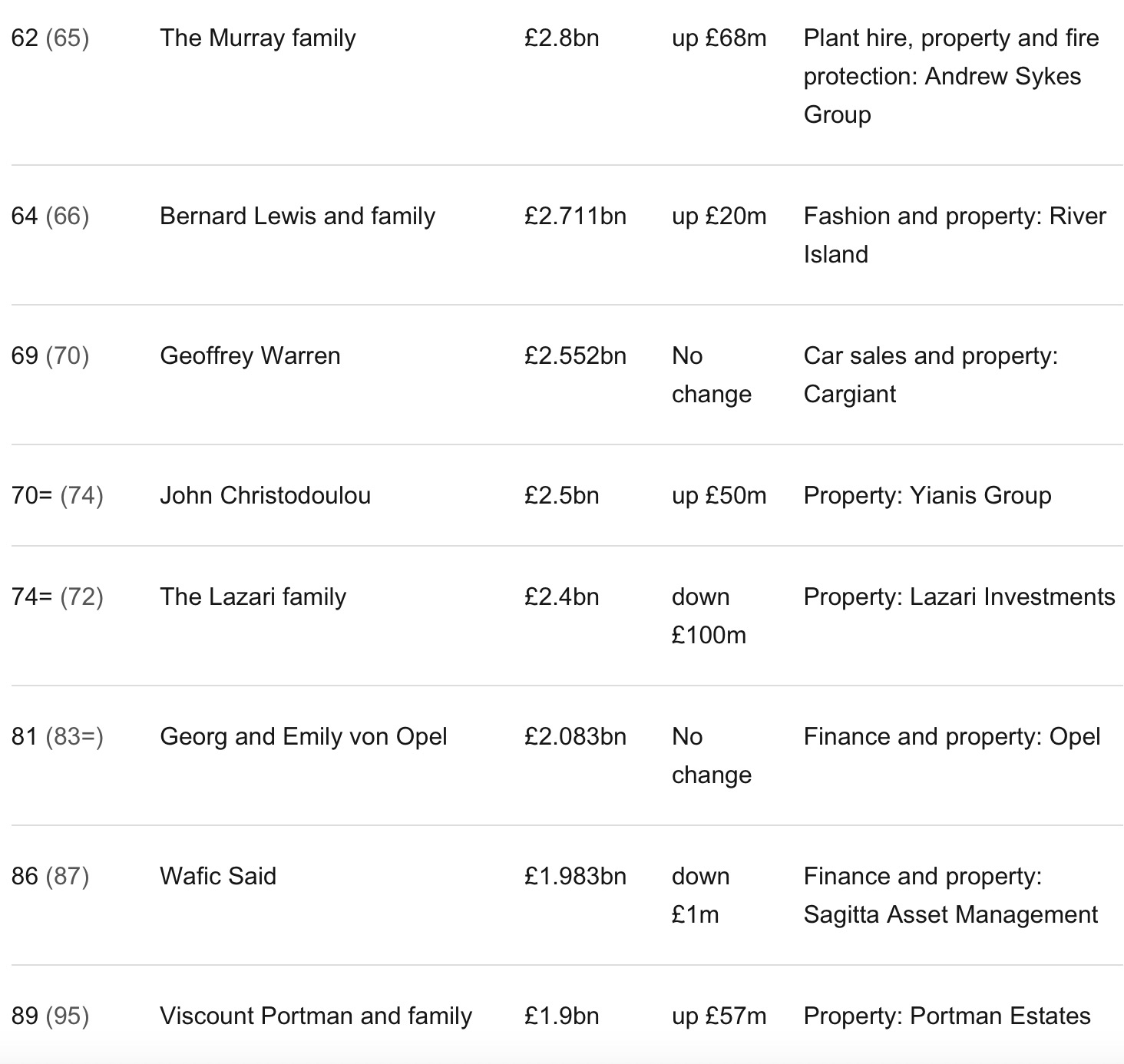The width and height of the screenshot is (1124, 1064).
Task: Click Property: Yianis Group text
Action: (x=927, y=496)
